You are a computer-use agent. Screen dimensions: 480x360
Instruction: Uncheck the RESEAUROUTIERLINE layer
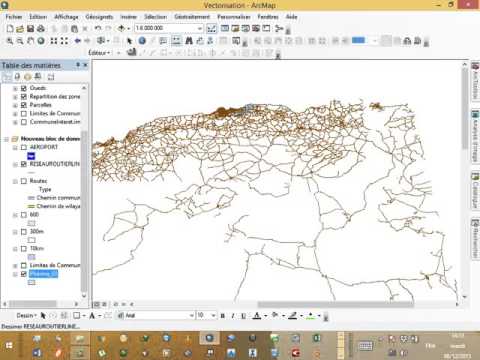click(24, 164)
